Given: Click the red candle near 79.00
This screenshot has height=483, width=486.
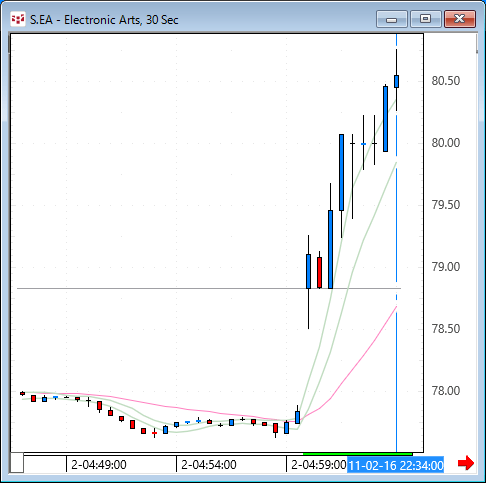Looking at the screenshot, I should point(319,272).
